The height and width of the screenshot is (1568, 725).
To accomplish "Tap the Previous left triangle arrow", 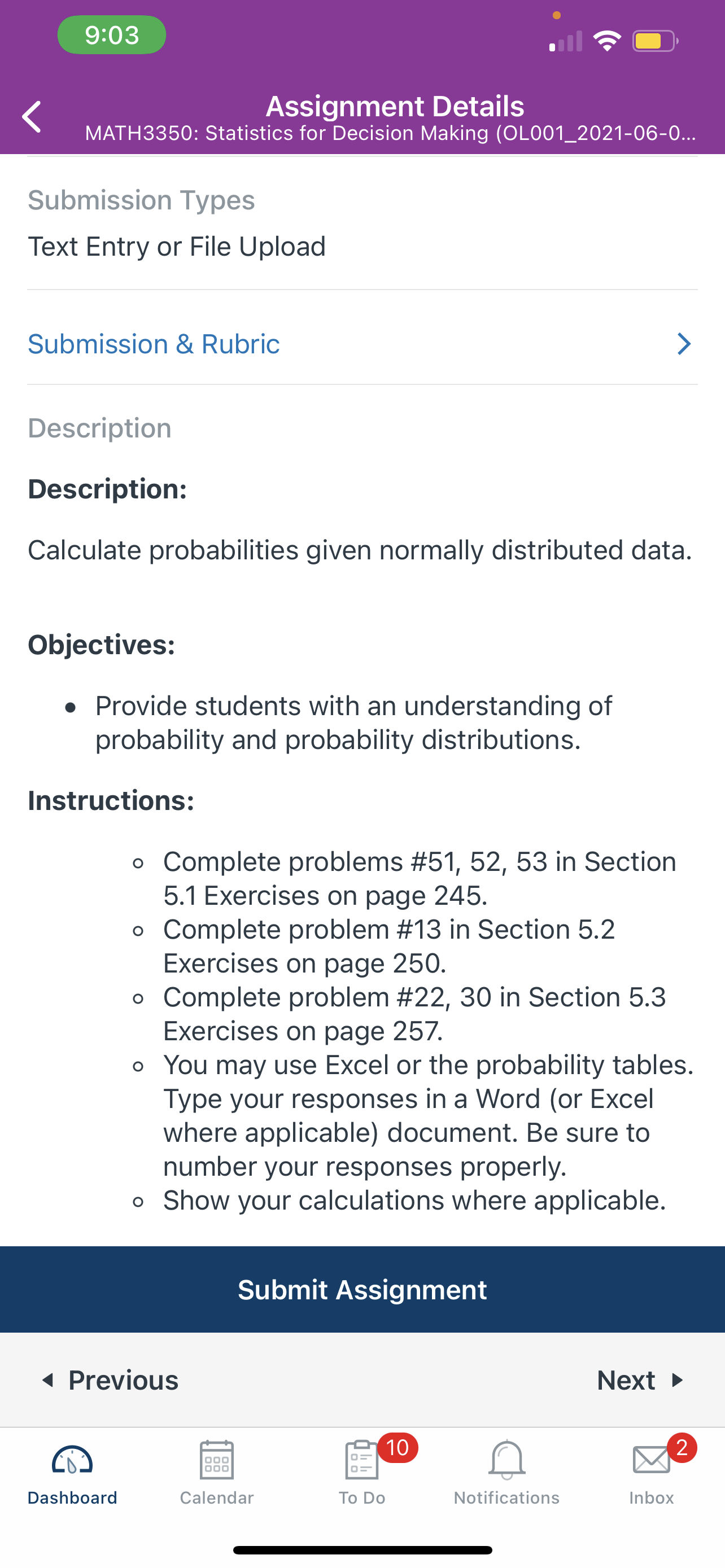I will click(47, 1380).
